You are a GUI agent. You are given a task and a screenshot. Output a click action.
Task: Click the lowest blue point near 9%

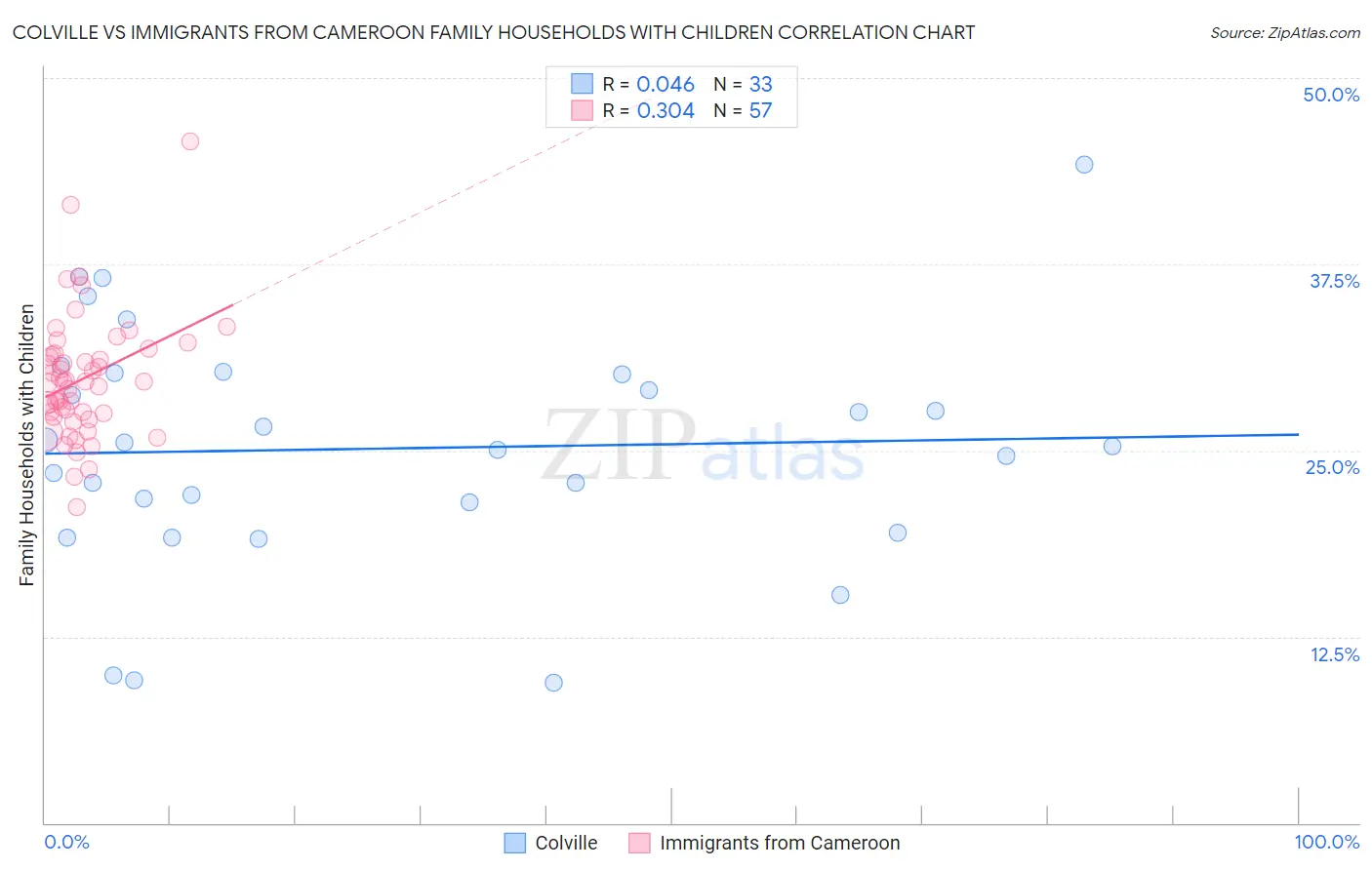pyautogui.click(x=553, y=683)
